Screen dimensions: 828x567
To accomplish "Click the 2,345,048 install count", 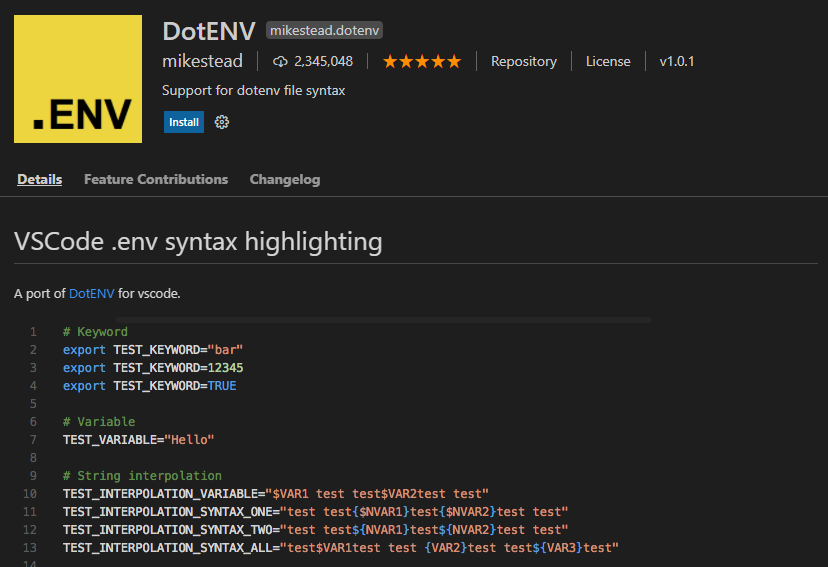I will [323, 61].
